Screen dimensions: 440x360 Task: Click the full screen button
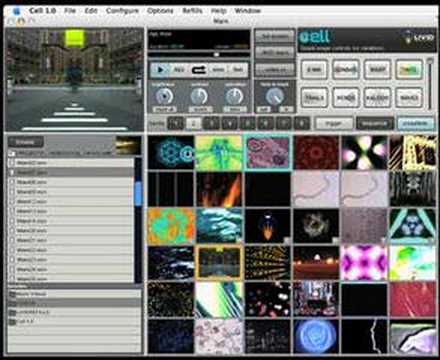(x=275, y=36)
